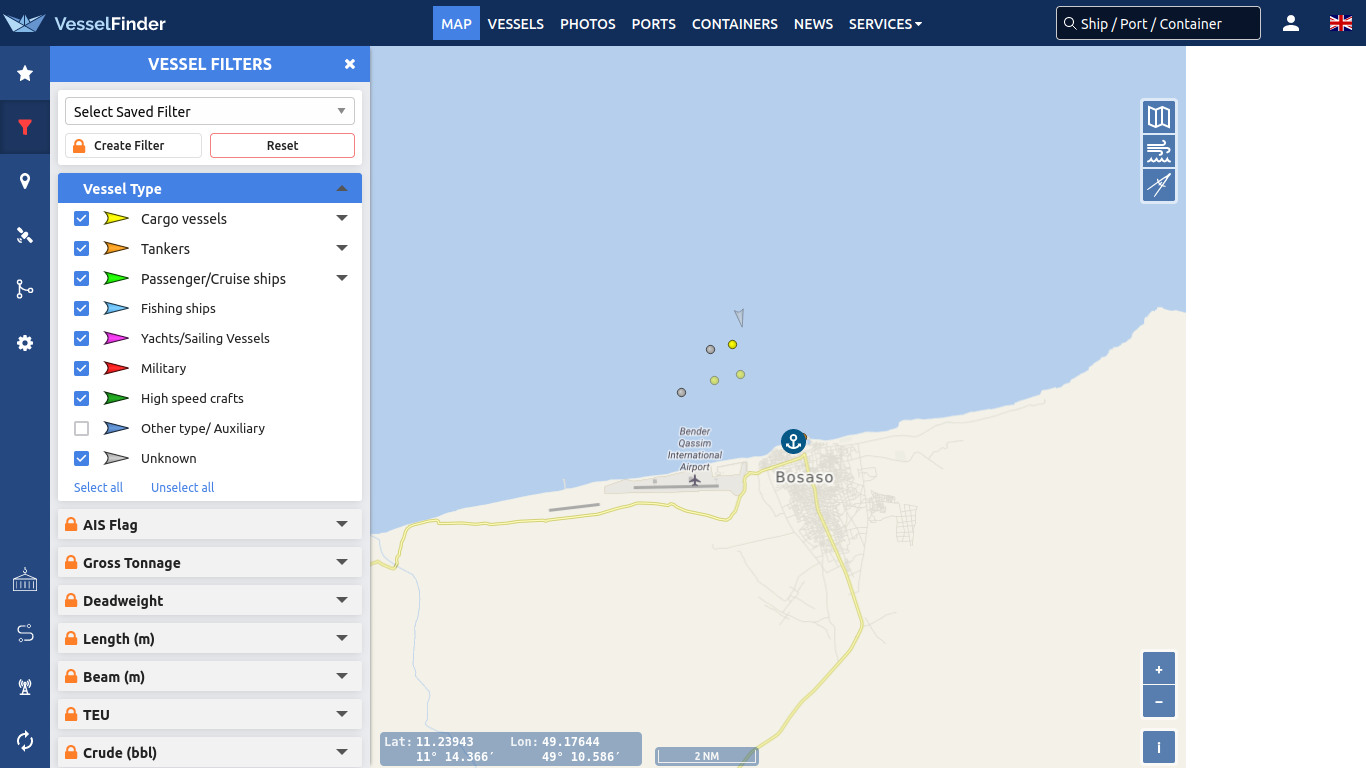Switch to the MAP tab
Viewport: 1366px width, 768px height.
tap(456, 23)
